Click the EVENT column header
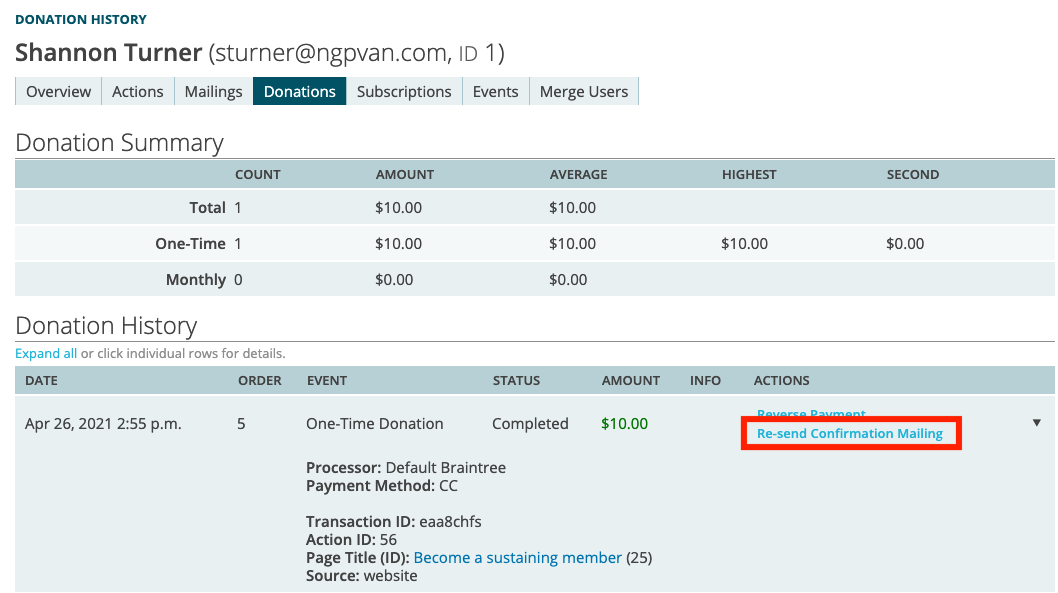Image resolution: width=1058 pixels, height=593 pixels. coord(327,380)
